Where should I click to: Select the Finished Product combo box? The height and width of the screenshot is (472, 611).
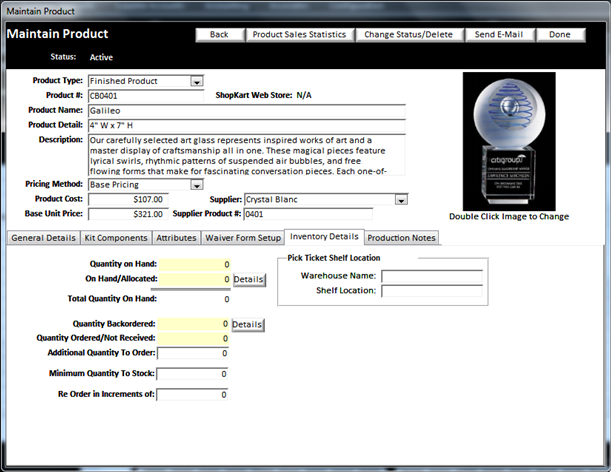point(146,81)
